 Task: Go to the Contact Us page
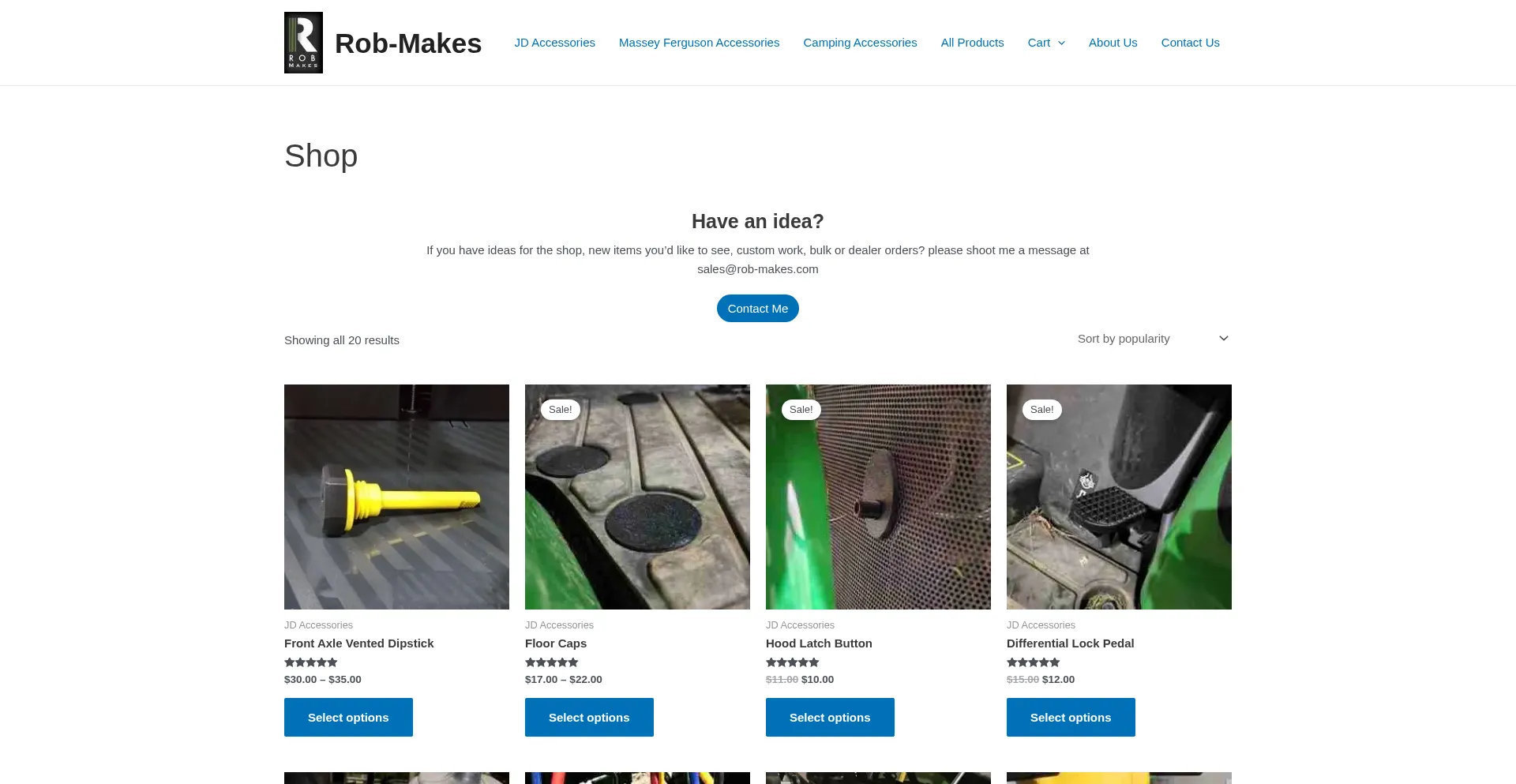pyautogui.click(x=1190, y=43)
